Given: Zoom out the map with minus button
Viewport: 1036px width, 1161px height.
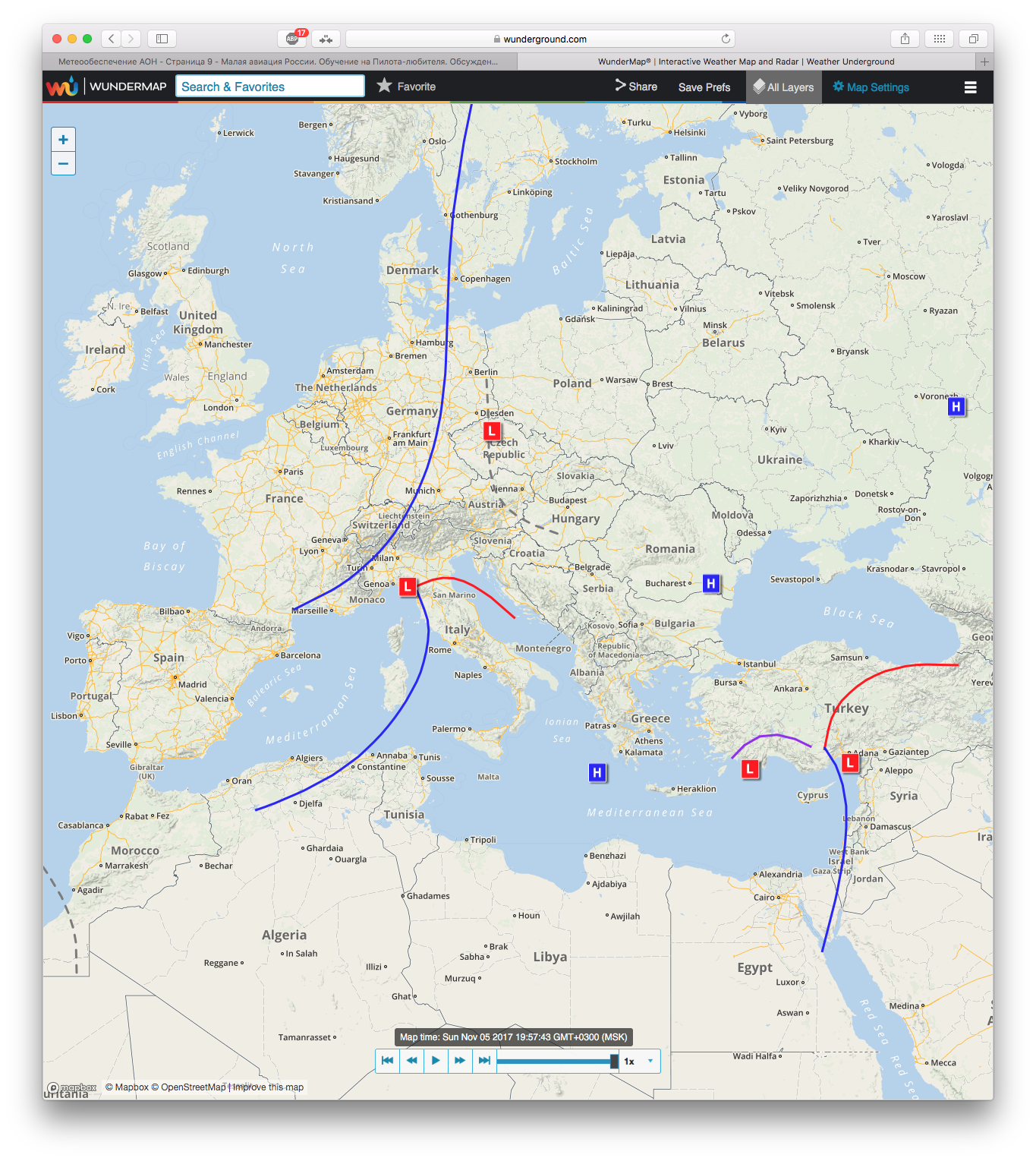Looking at the screenshot, I should pyautogui.click(x=63, y=163).
